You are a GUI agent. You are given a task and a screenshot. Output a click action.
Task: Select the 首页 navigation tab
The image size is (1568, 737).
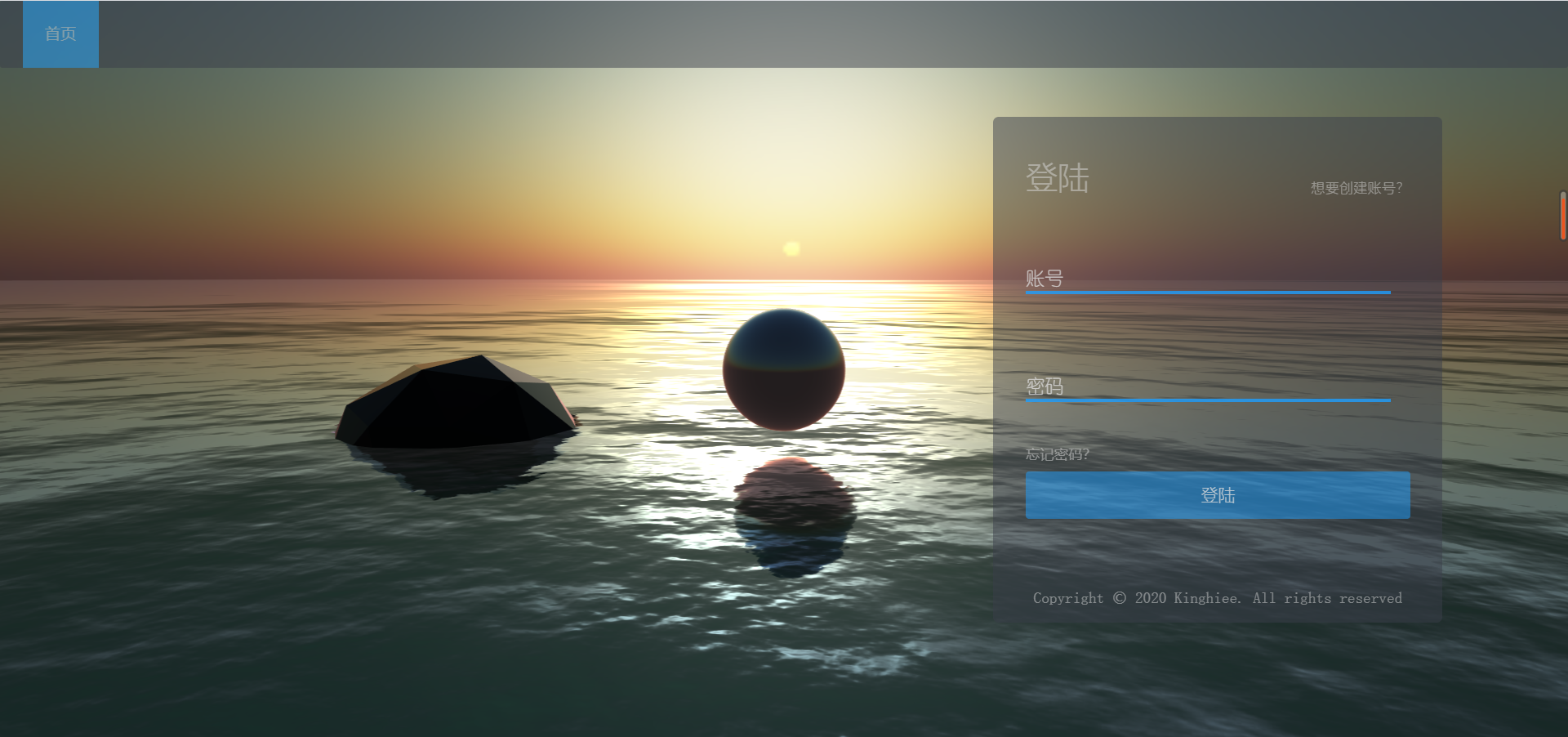tap(60, 33)
